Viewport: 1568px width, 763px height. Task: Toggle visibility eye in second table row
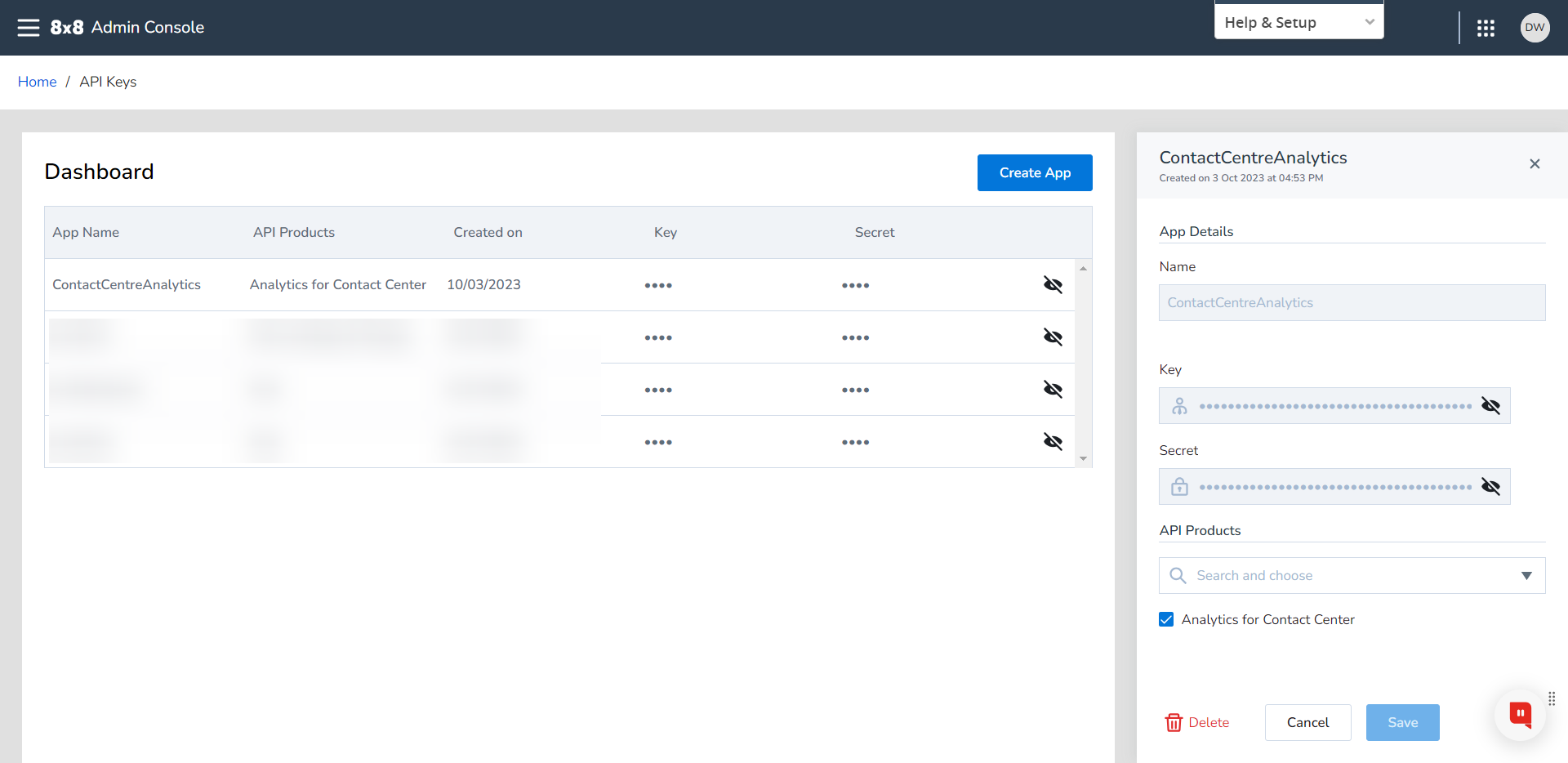[x=1053, y=337]
